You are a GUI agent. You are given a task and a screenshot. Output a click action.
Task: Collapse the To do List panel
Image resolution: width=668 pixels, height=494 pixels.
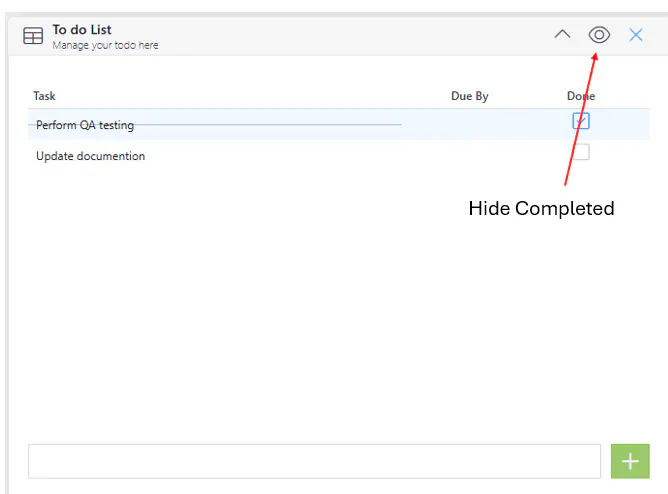(x=562, y=34)
